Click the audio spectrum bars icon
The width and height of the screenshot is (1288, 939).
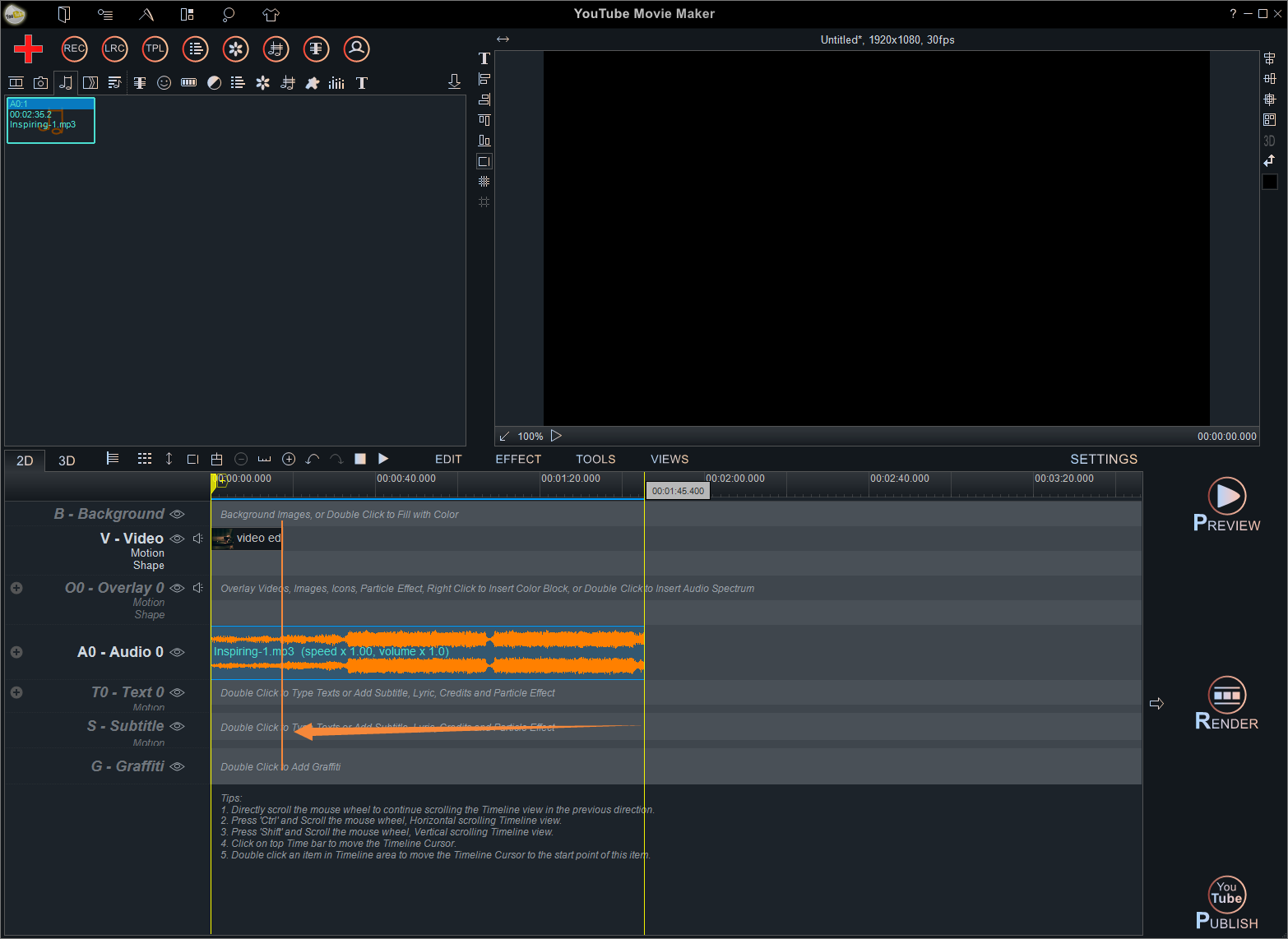point(336,82)
